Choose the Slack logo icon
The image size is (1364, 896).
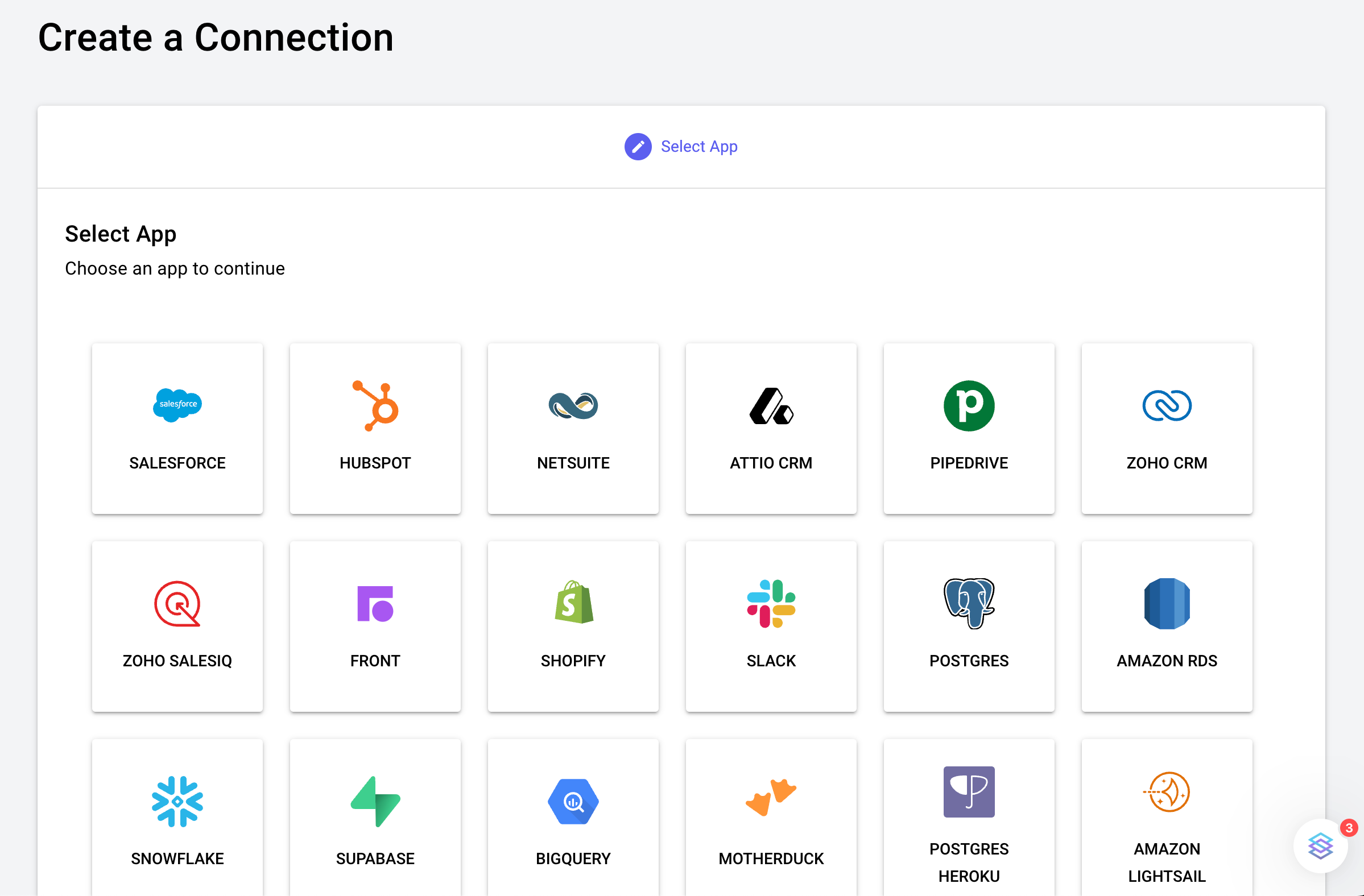coord(771,604)
